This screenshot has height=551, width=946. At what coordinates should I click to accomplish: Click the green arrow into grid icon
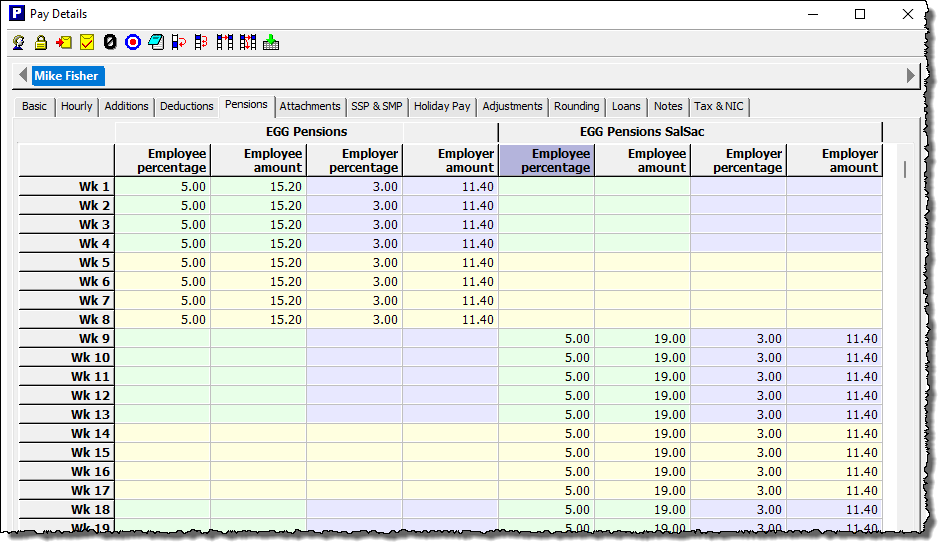[x=271, y=43]
